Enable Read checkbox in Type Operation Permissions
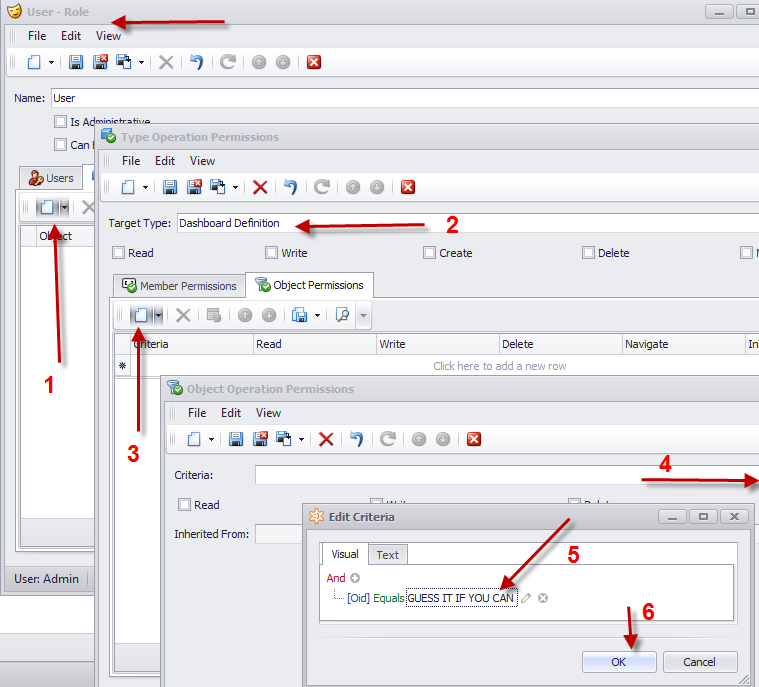The width and height of the screenshot is (759, 687). click(118, 253)
